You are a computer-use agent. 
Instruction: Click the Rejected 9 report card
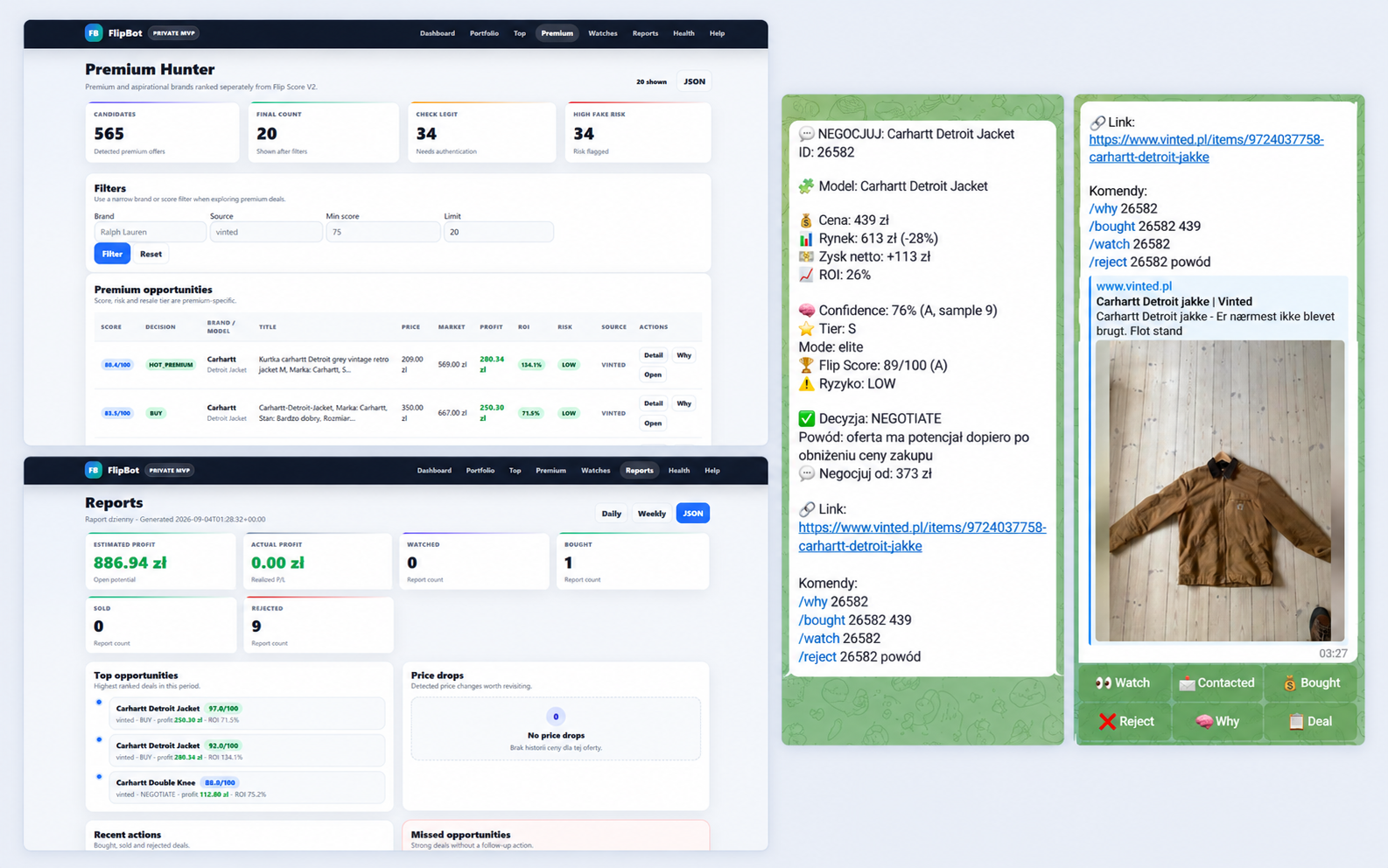(x=319, y=625)
